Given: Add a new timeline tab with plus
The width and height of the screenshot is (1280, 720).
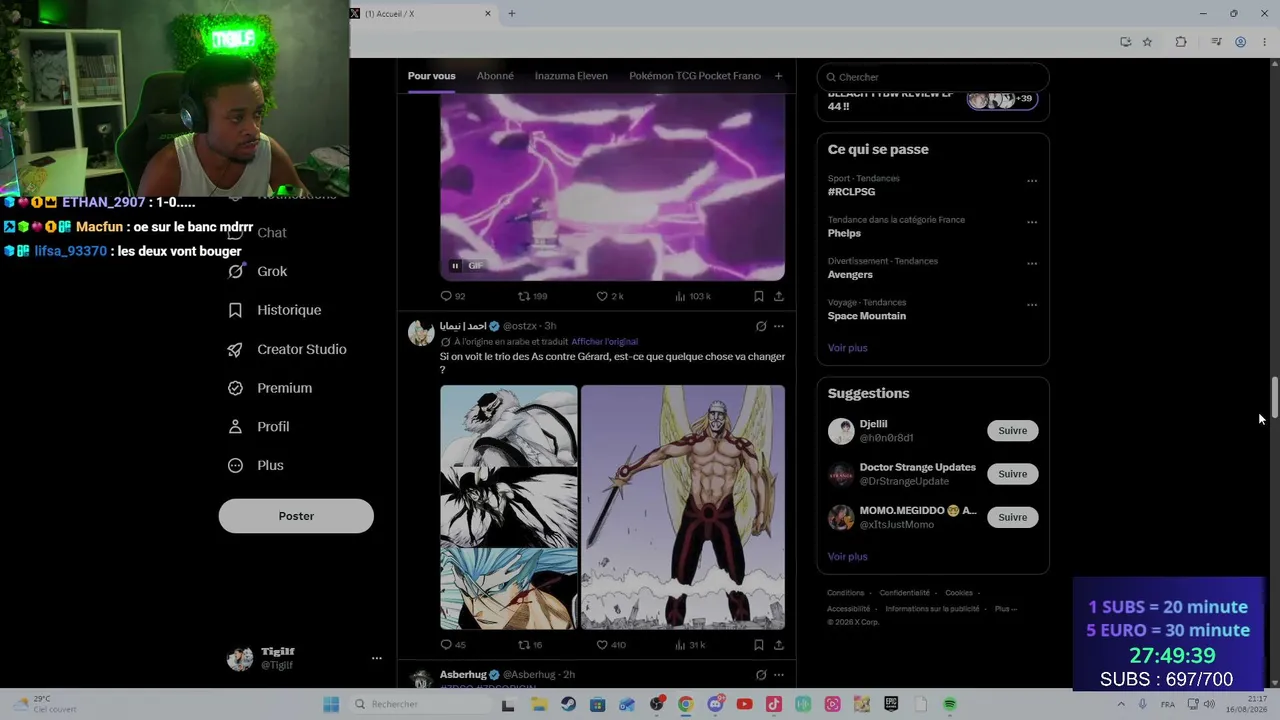Looking at the screenshot, I should coord(778,76).
